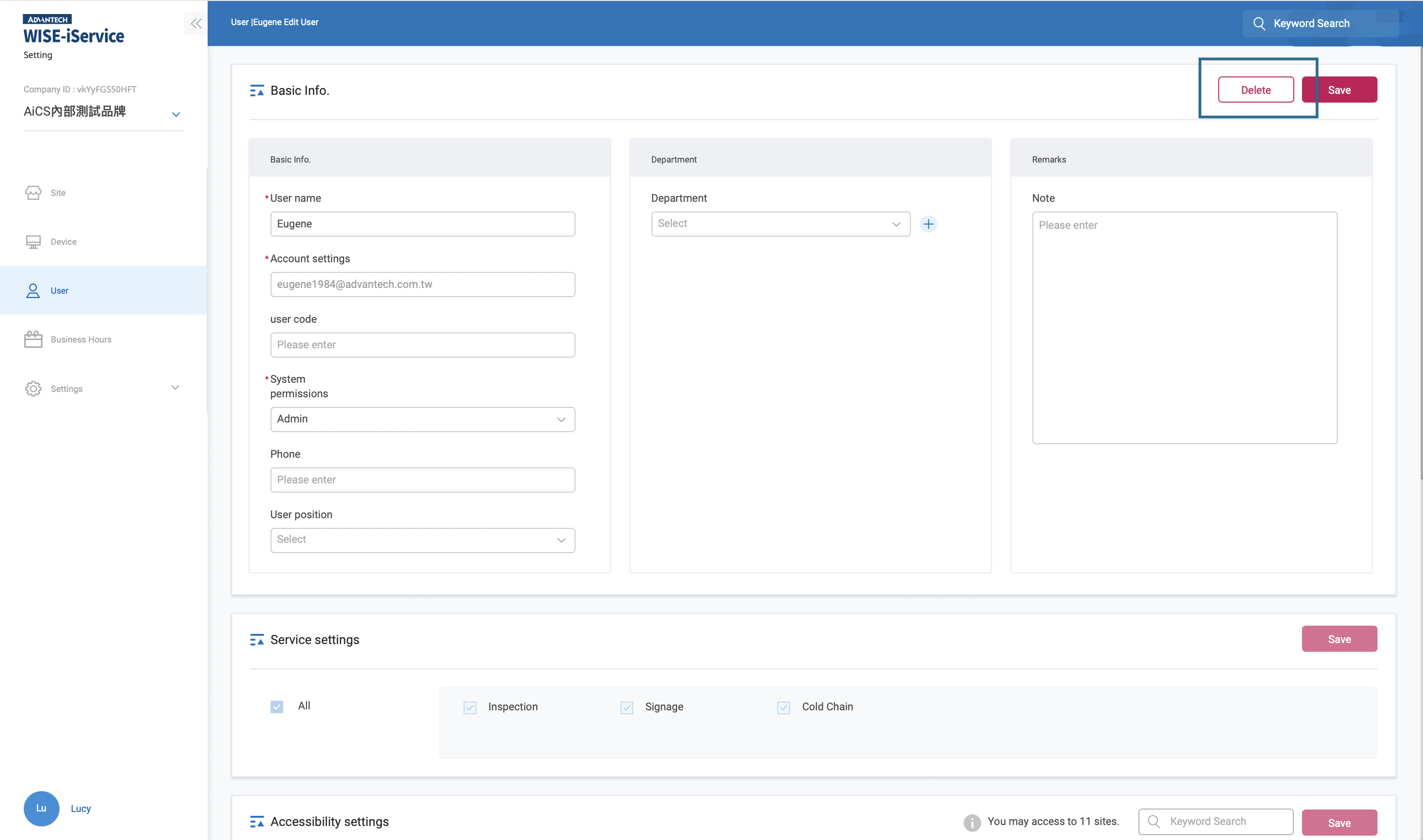This screenshot has height=840, width=1423.
Task: Expand the Settings sidebar menu
Action: (175, 388)
